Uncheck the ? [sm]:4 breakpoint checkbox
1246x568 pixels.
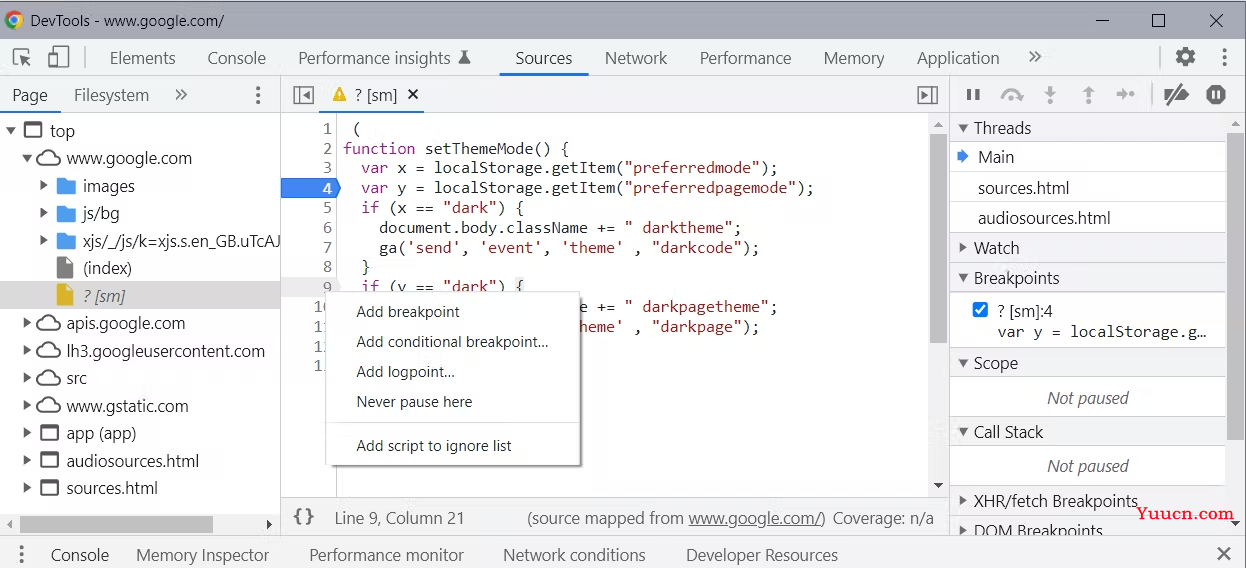coord(980,310)
